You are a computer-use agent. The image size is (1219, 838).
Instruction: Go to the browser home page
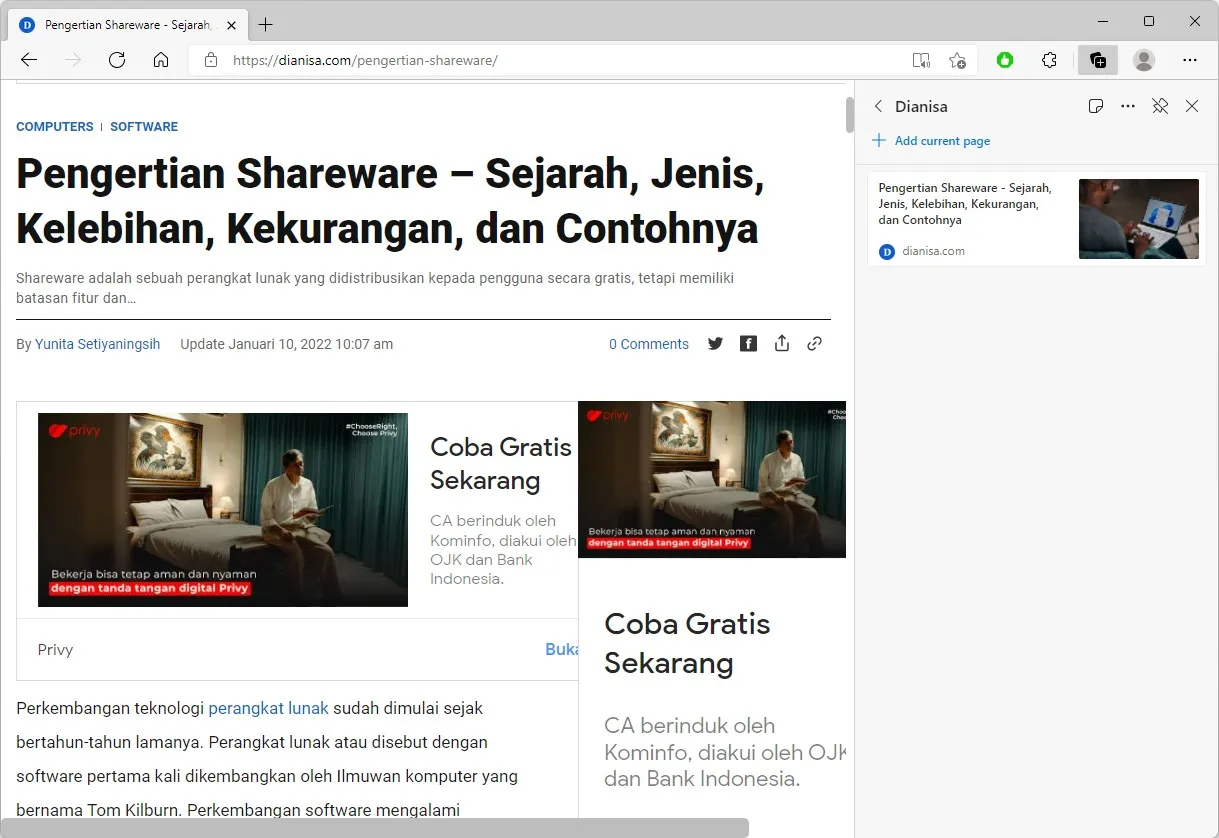[161, 60]
